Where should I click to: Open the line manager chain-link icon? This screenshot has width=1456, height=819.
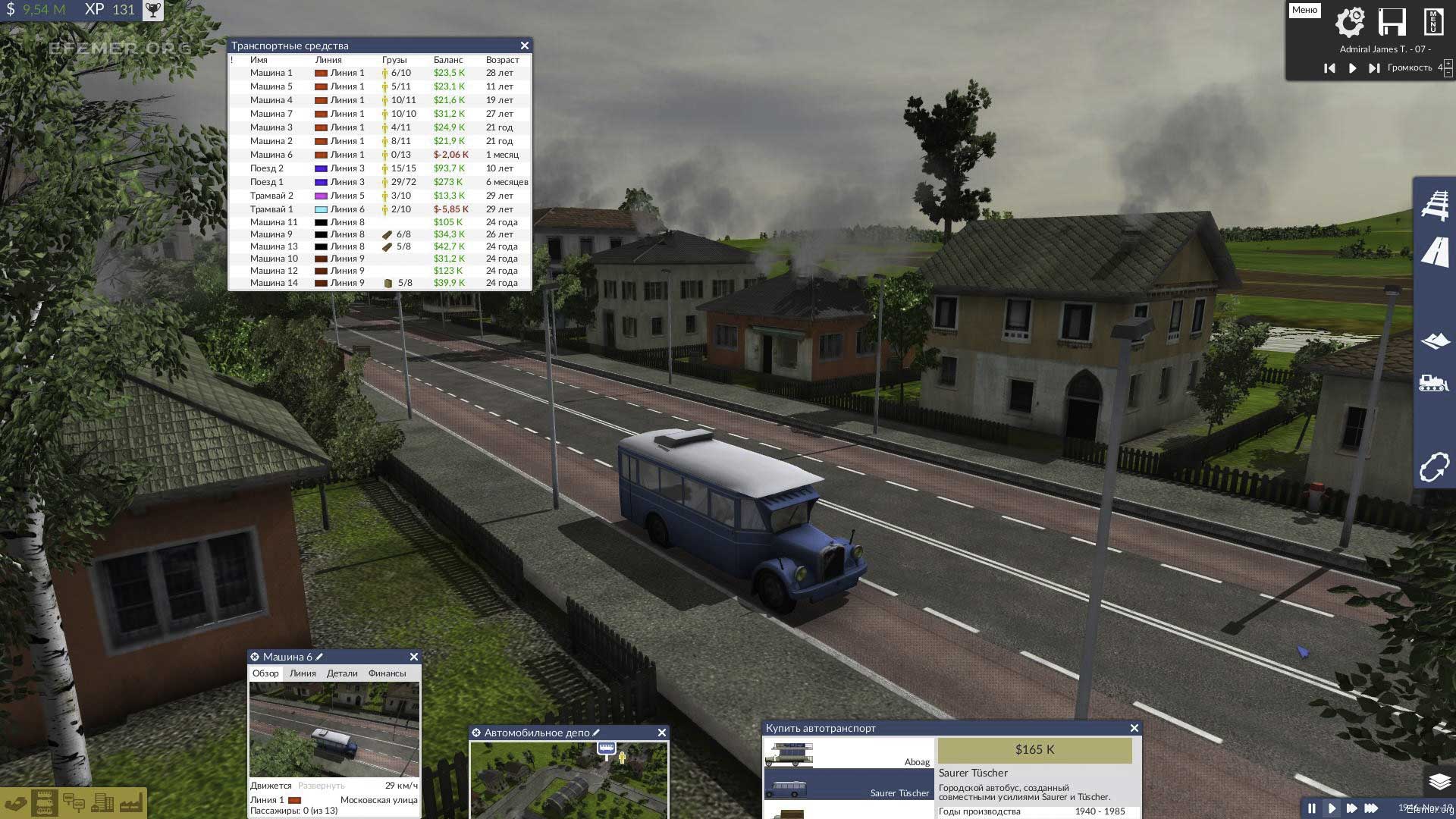tap(1434, 467)
